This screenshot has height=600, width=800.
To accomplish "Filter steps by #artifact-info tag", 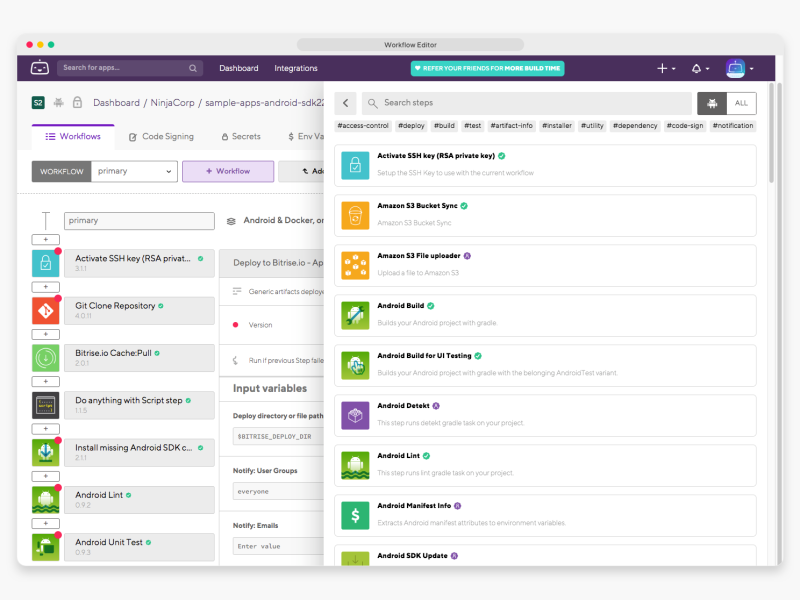I will pyautogui.click(x=511, y=126).
